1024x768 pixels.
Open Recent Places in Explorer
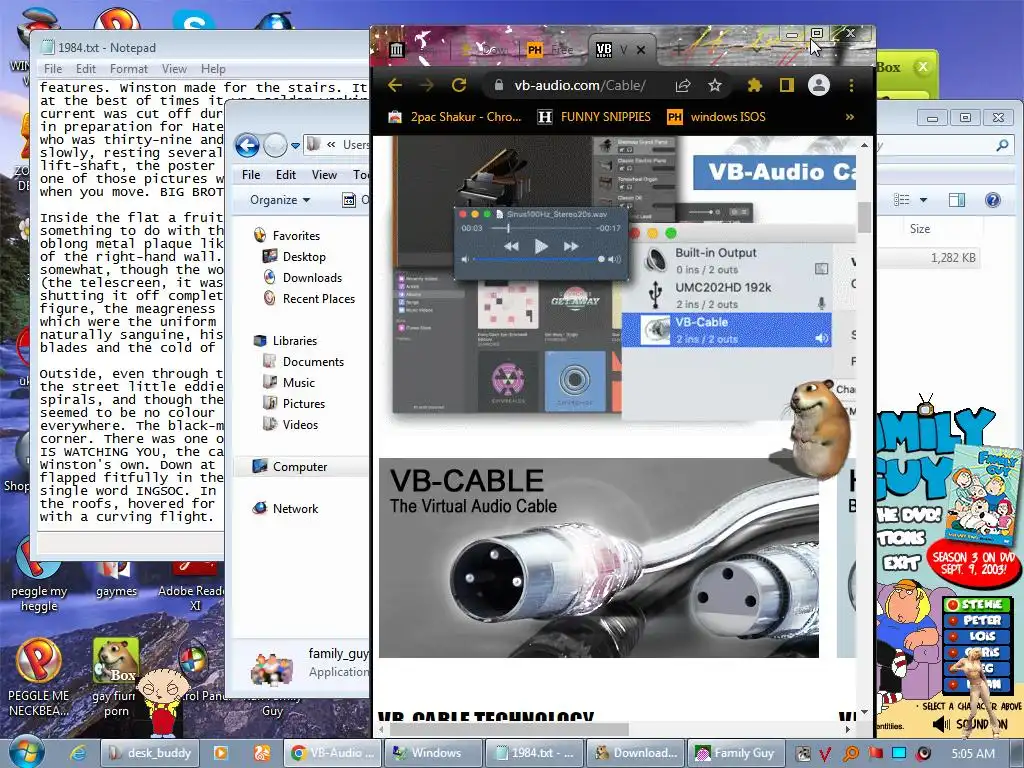318,298
